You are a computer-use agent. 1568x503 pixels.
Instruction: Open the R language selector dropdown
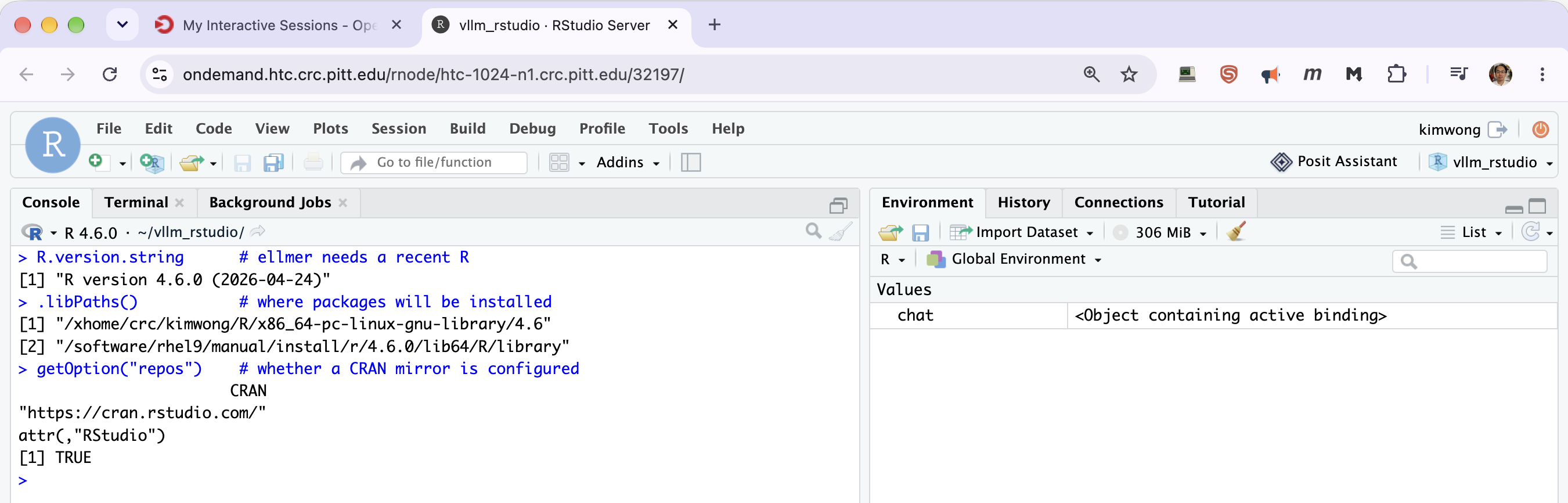coord(892,260)
